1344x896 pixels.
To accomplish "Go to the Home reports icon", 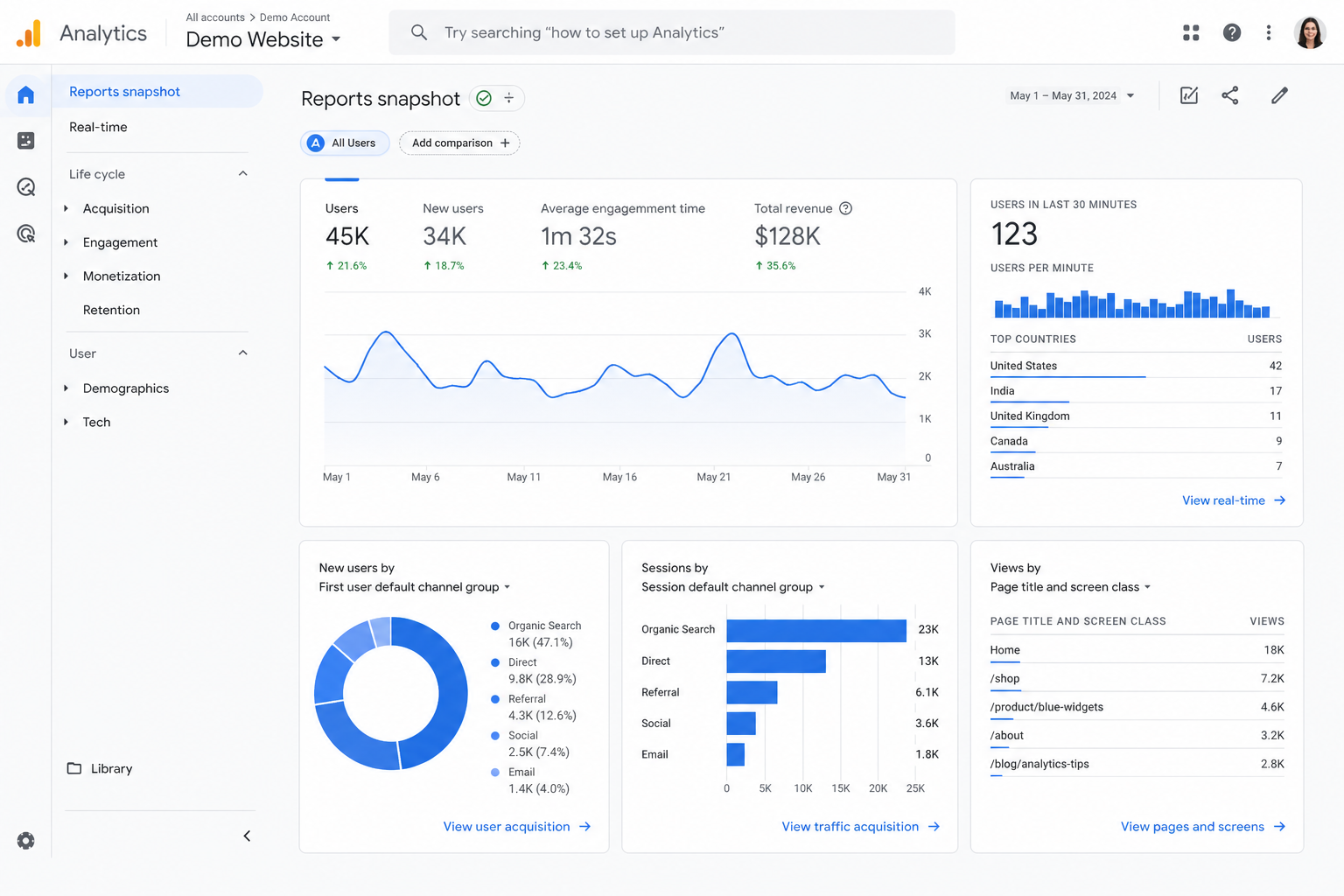I will pos(26,94).
